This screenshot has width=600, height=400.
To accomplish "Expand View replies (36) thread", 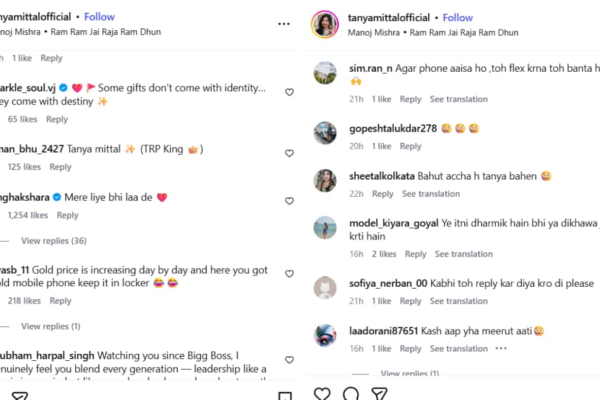I will tap(54, 241).
